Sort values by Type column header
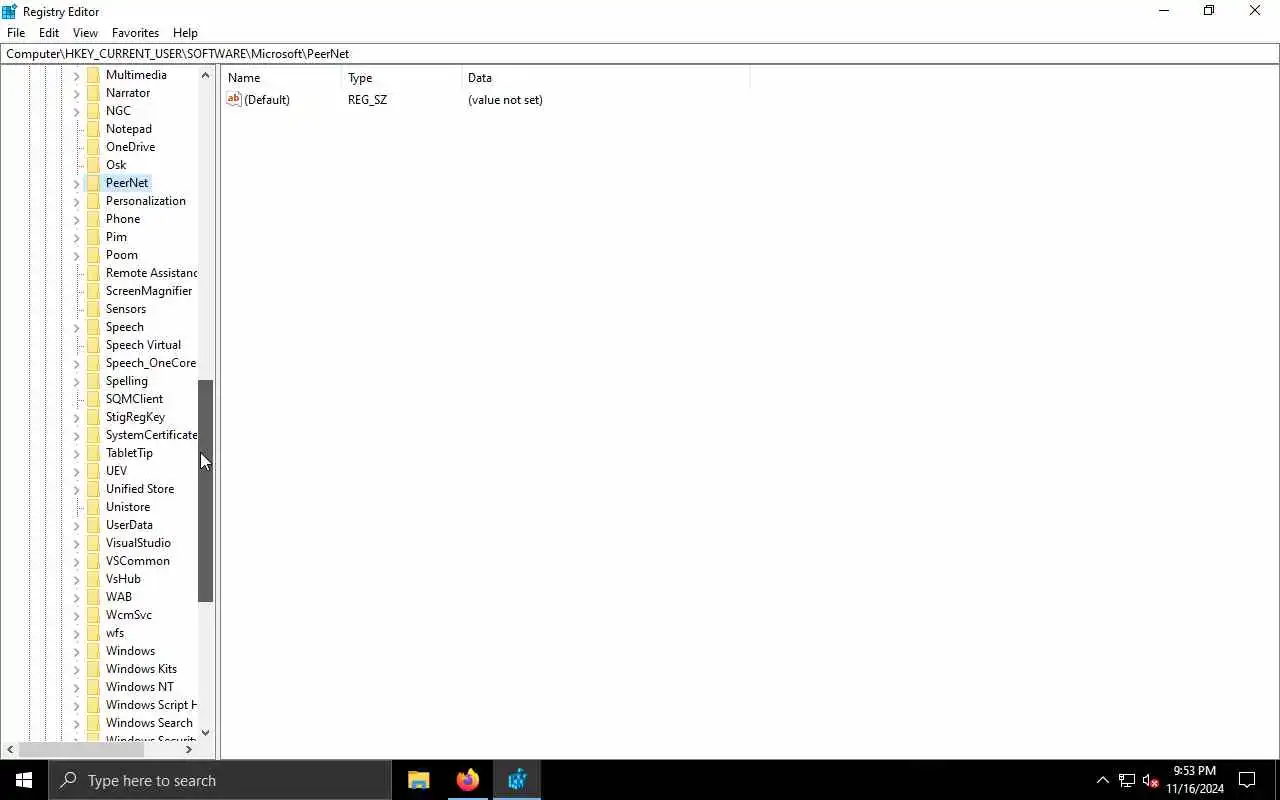1280x800 pixels. pos(401,78)
